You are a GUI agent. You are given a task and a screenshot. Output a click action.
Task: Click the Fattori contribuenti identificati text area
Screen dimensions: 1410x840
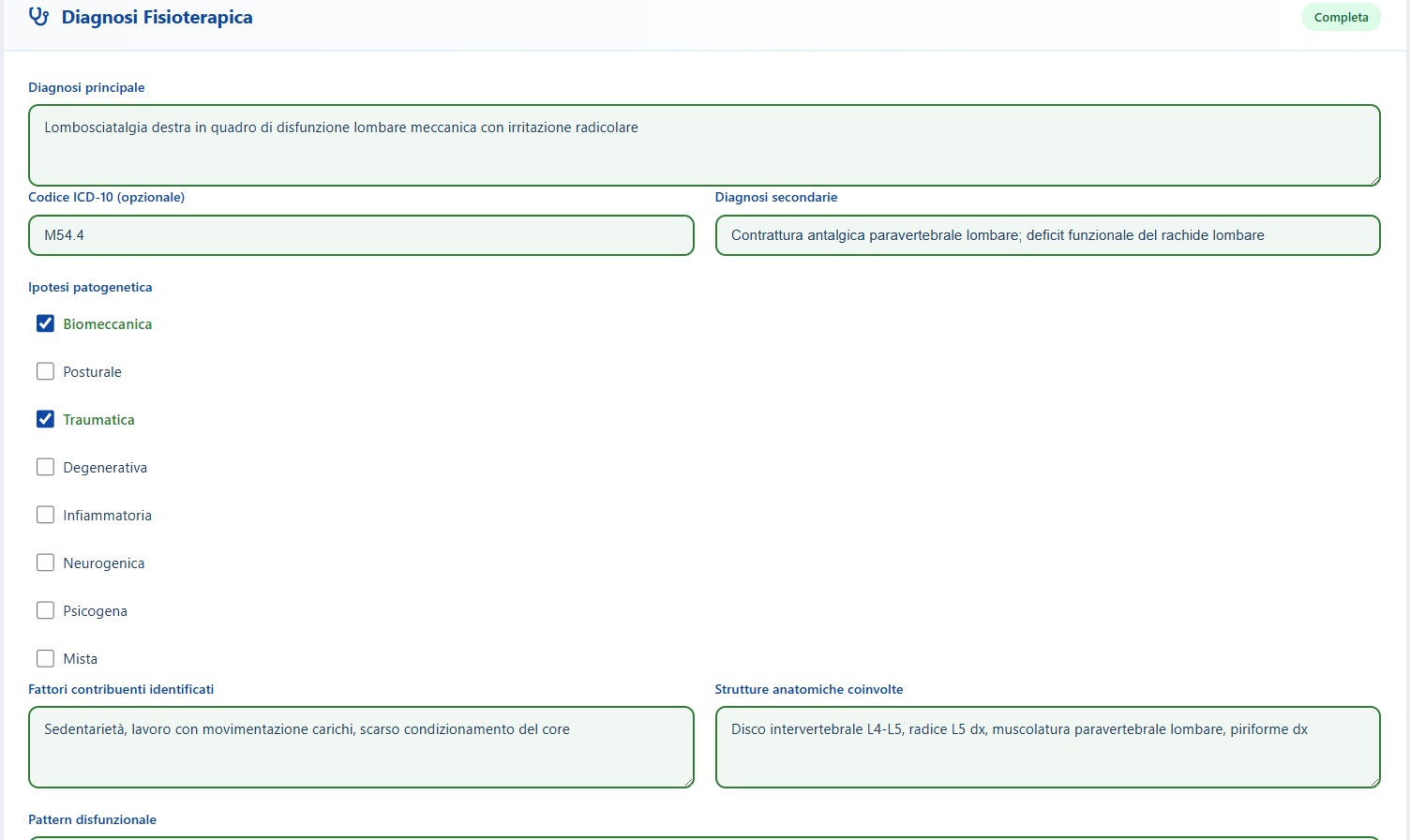click(x=361, y=747)
